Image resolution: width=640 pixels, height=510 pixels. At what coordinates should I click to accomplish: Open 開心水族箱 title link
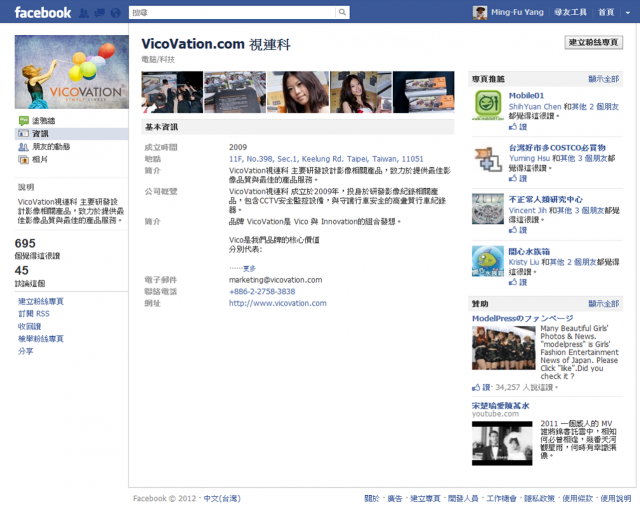click(x=529, y=251)
